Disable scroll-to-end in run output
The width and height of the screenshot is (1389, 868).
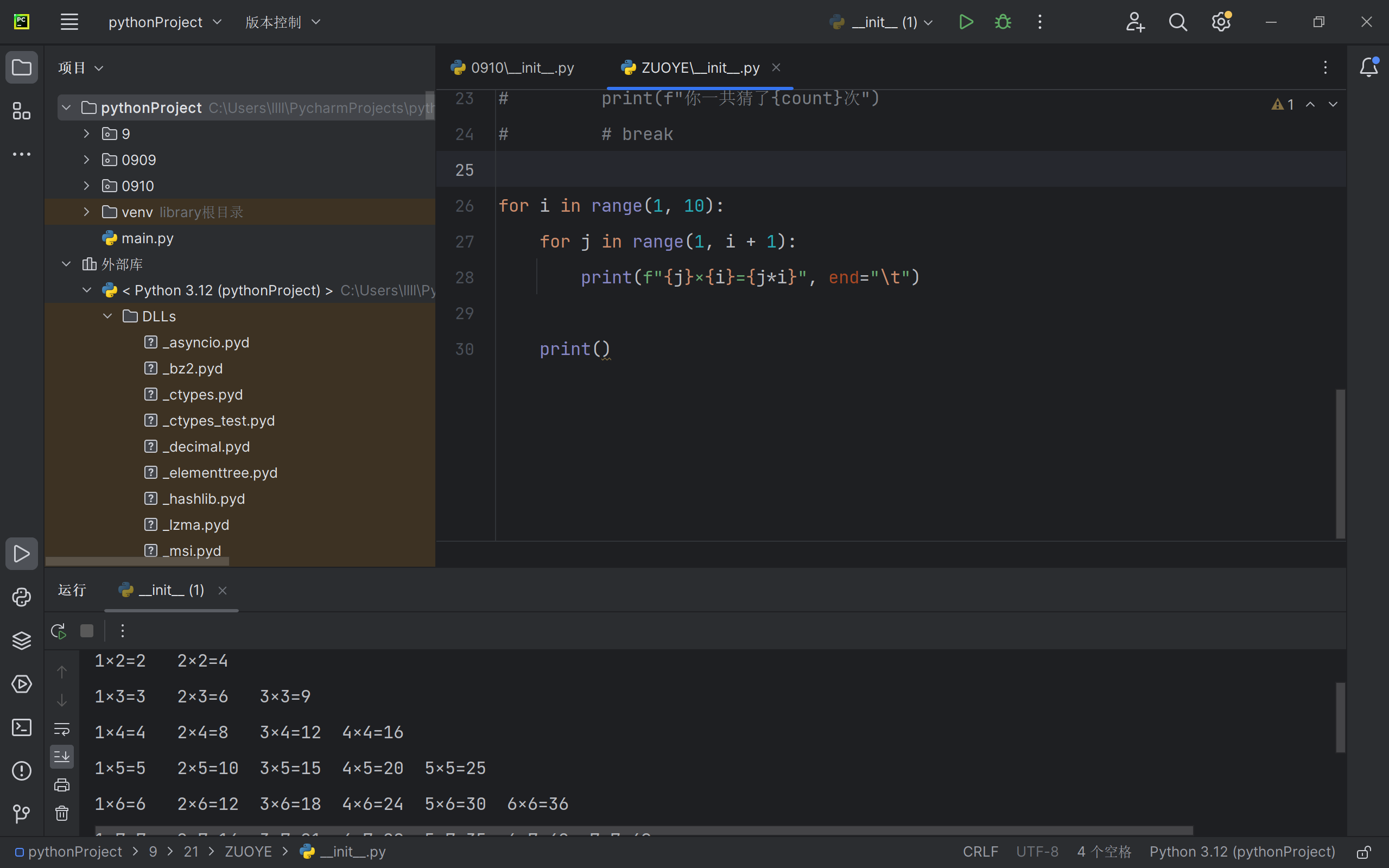point(61,756)
